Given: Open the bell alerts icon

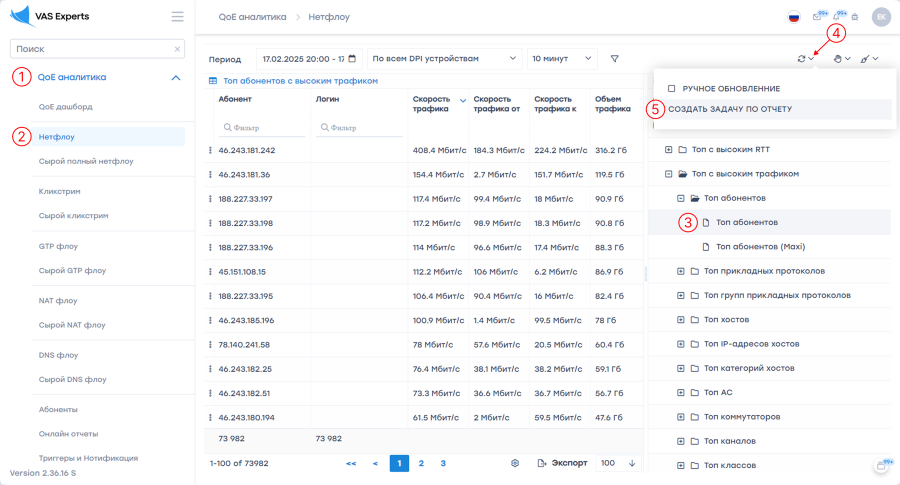Looking at the screenshot, I should tap(836, 17).
